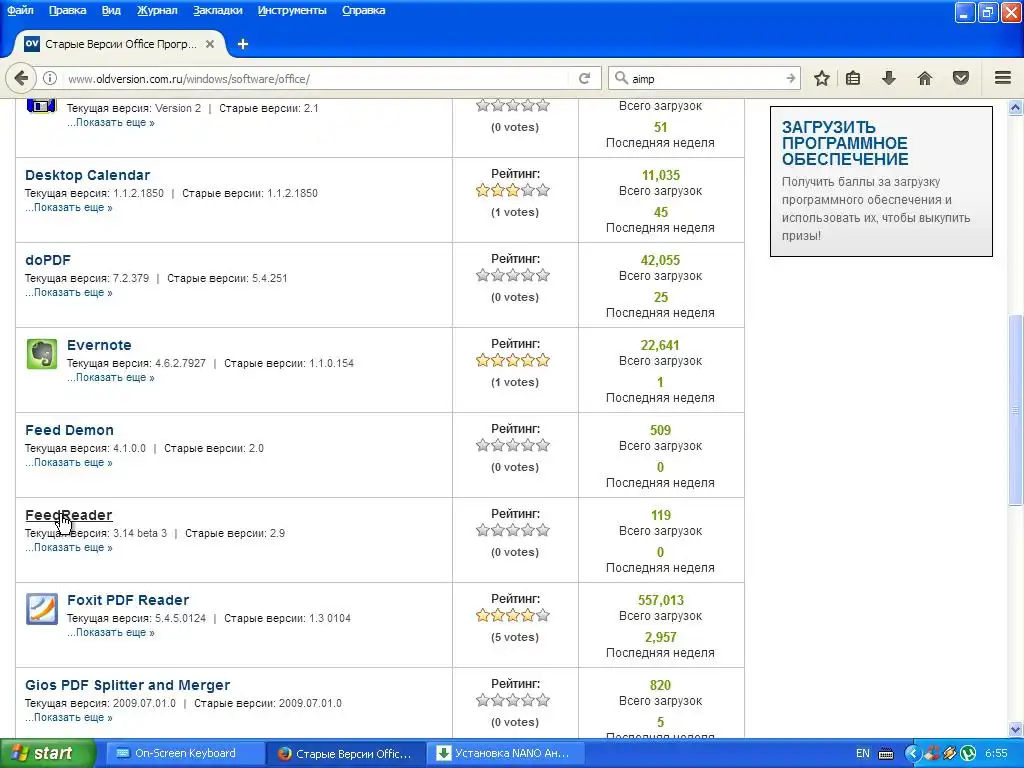This screenshot has width=1024, height=768.
Task: Switch to On-Screen Keyboard in taskbar
Action: point(185,753)
